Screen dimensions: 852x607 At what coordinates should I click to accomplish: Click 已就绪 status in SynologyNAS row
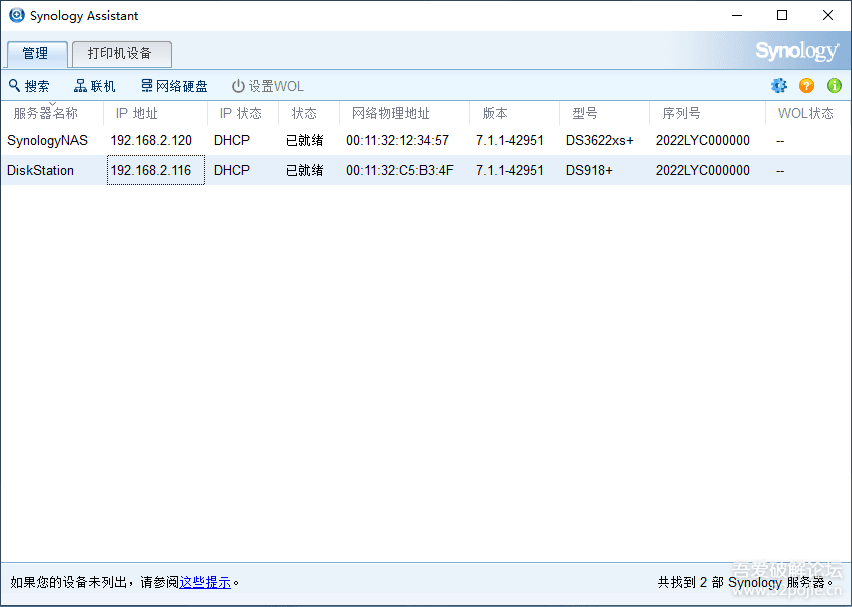(304, 141)
